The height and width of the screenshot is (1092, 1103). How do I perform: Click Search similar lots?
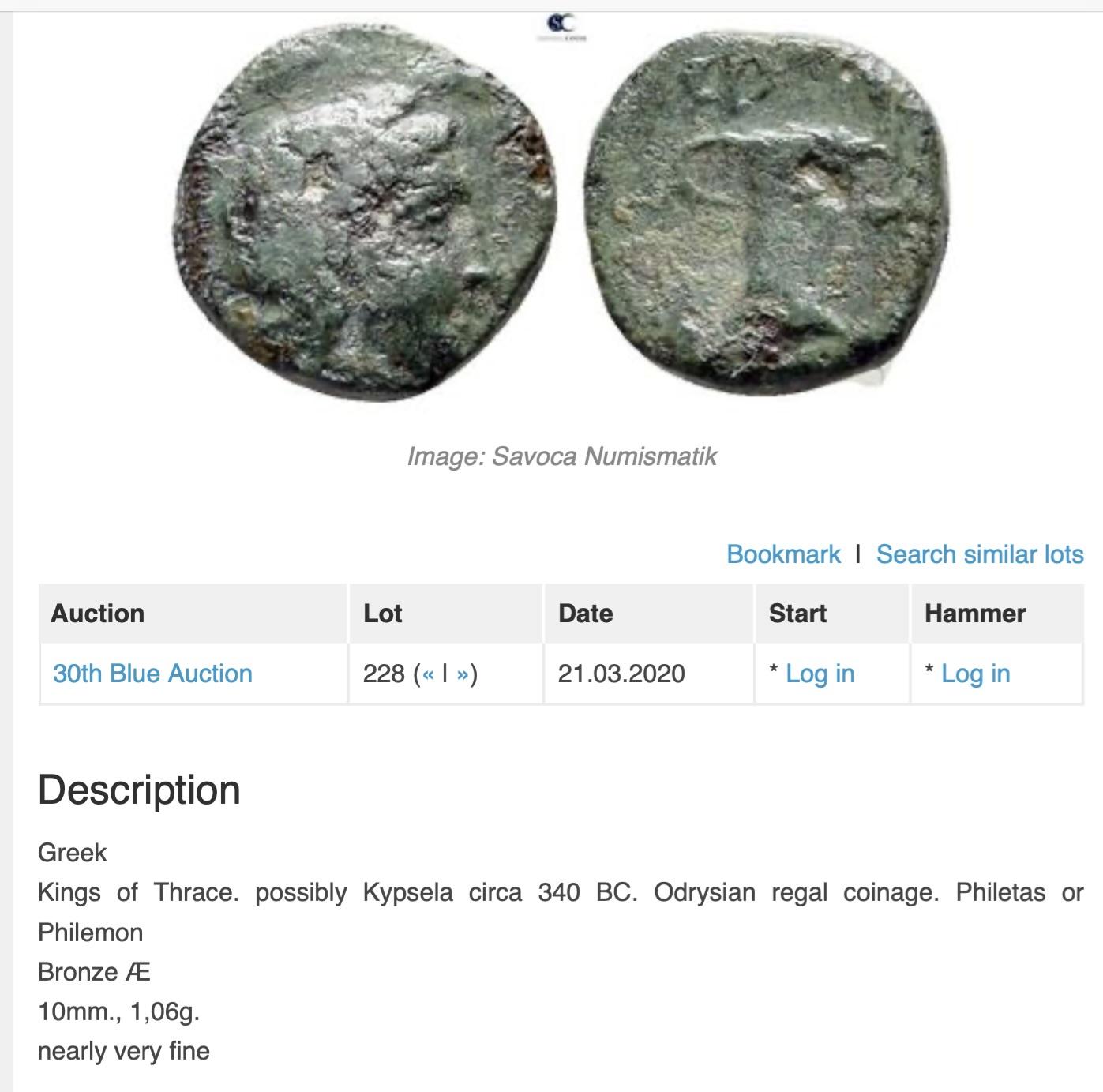pos(980,554)
